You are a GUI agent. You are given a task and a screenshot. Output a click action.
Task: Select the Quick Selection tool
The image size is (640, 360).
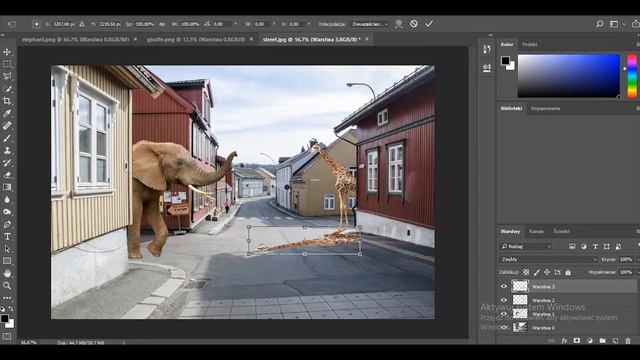(7, 89)
